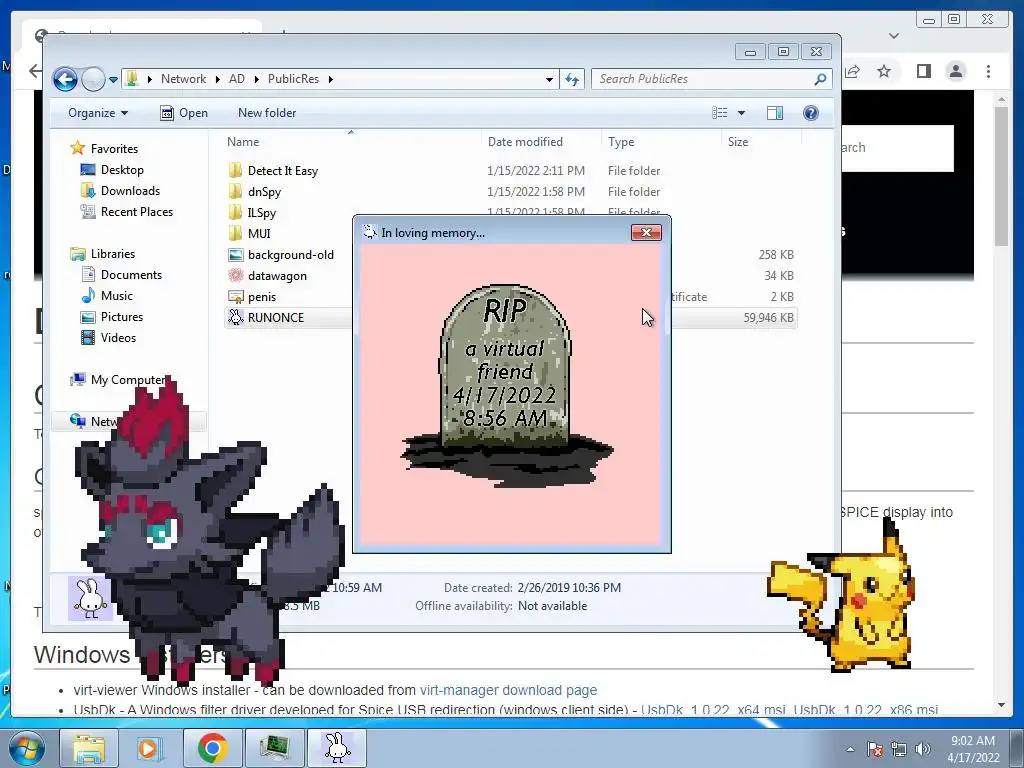Expand breadcrumb arrow after PublicRes

pos(330,79)
